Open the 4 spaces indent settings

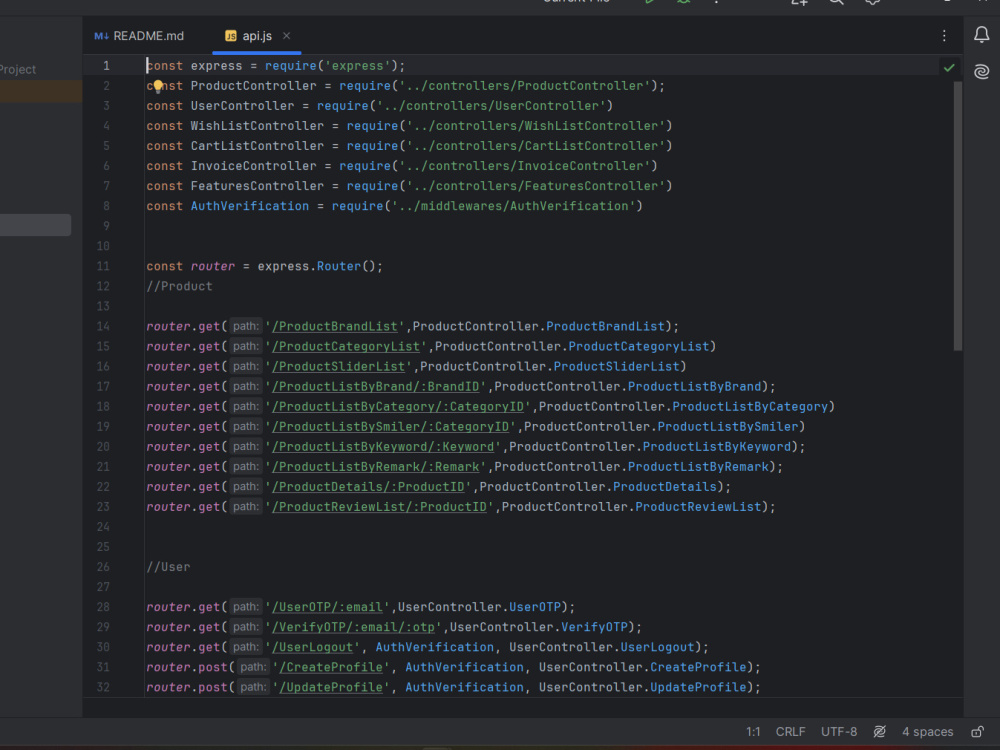(x=927, y=732)
